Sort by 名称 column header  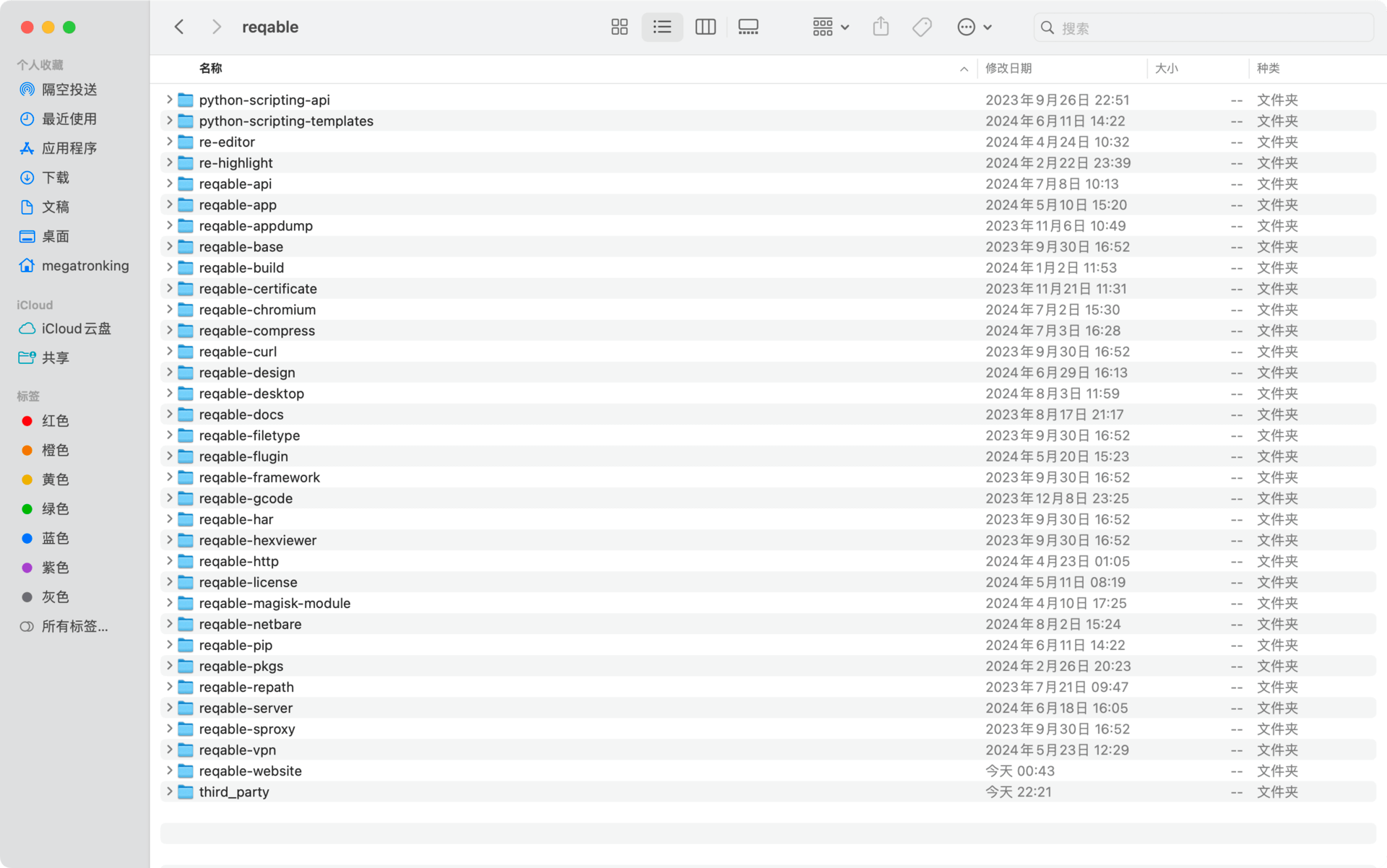(210, 68)
